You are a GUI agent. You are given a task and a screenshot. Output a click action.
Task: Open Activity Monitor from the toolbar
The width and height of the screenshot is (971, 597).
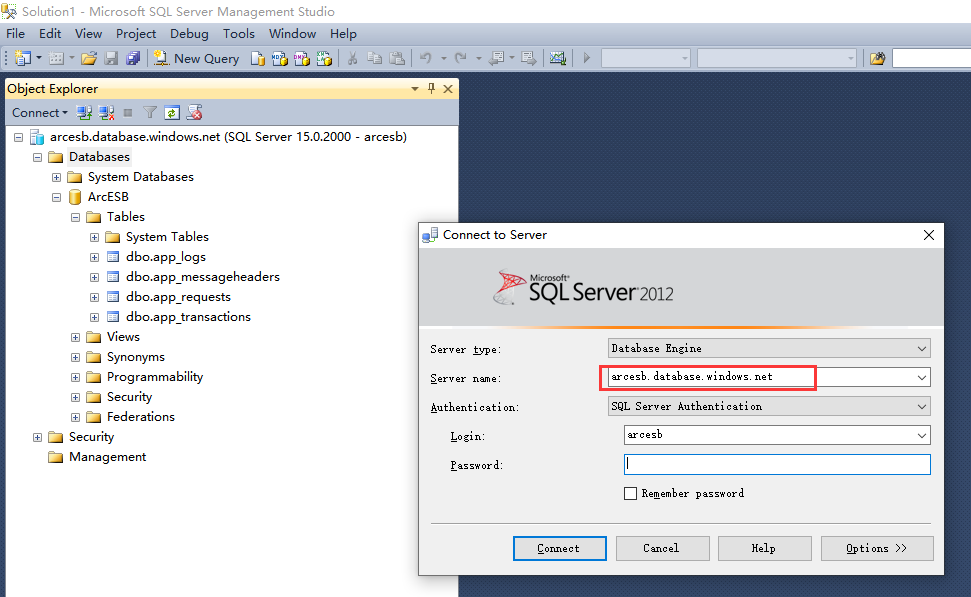[558, 58]
